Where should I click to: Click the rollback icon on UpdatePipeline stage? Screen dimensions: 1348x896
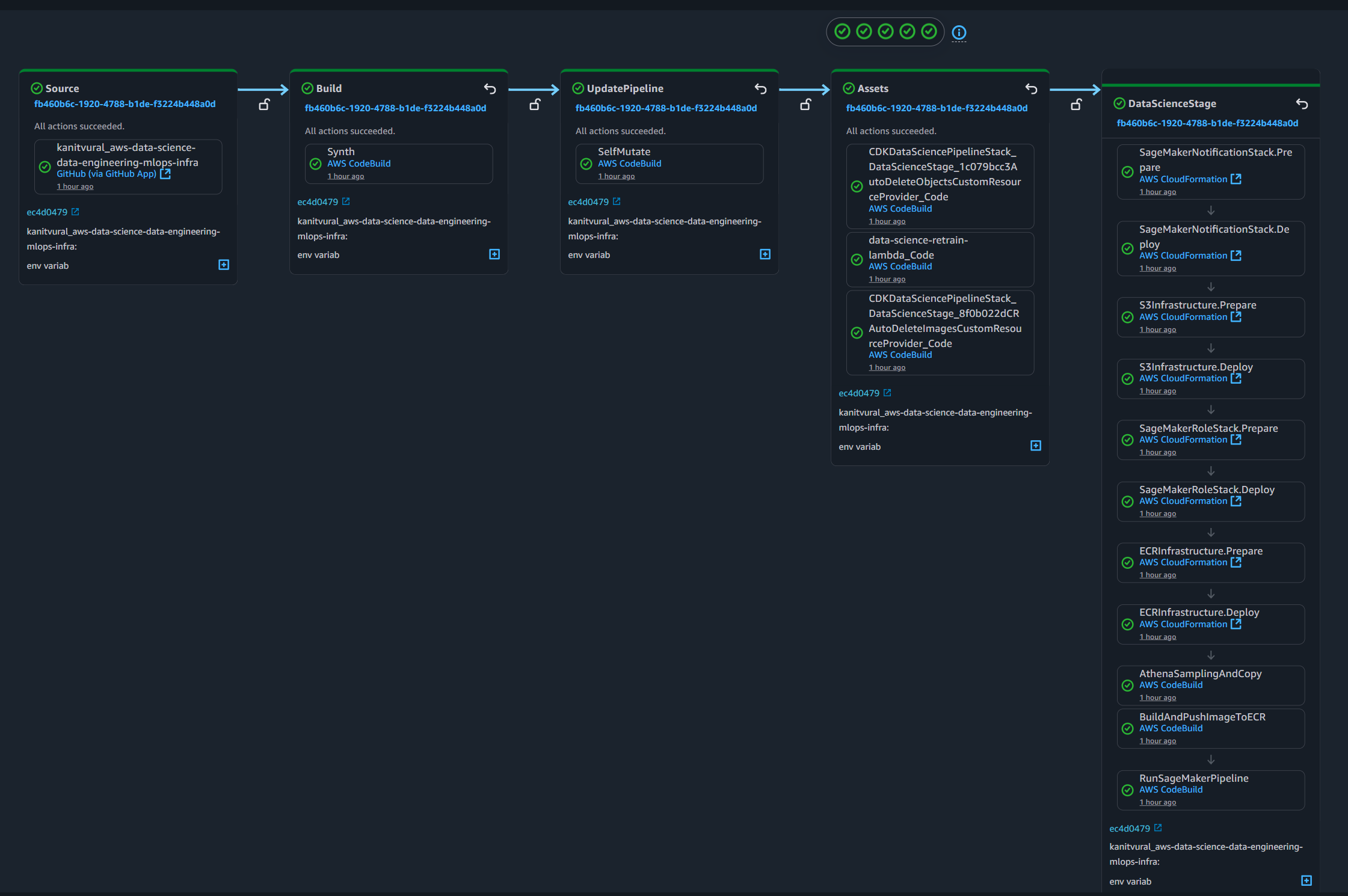pyautogui.click(x=761, y=89)
